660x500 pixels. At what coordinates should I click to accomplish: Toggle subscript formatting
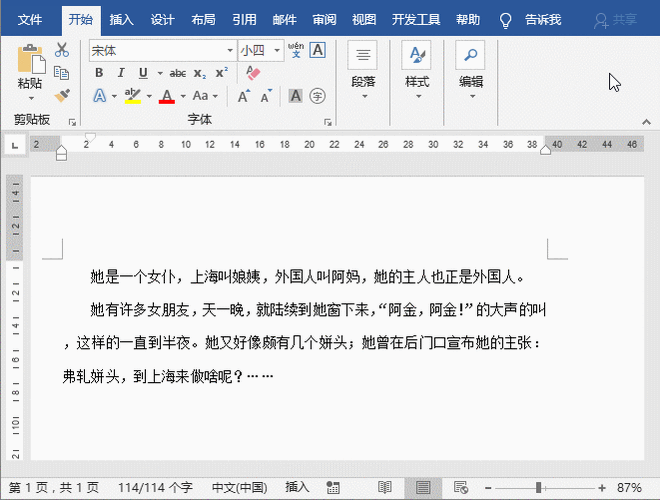tap(200, 73)
